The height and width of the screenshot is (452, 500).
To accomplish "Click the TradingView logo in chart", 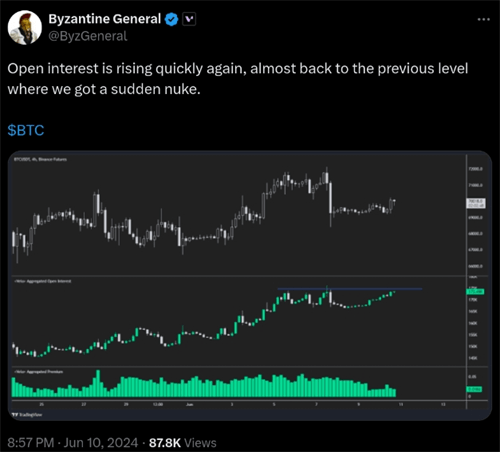I will tap(27, 415).
